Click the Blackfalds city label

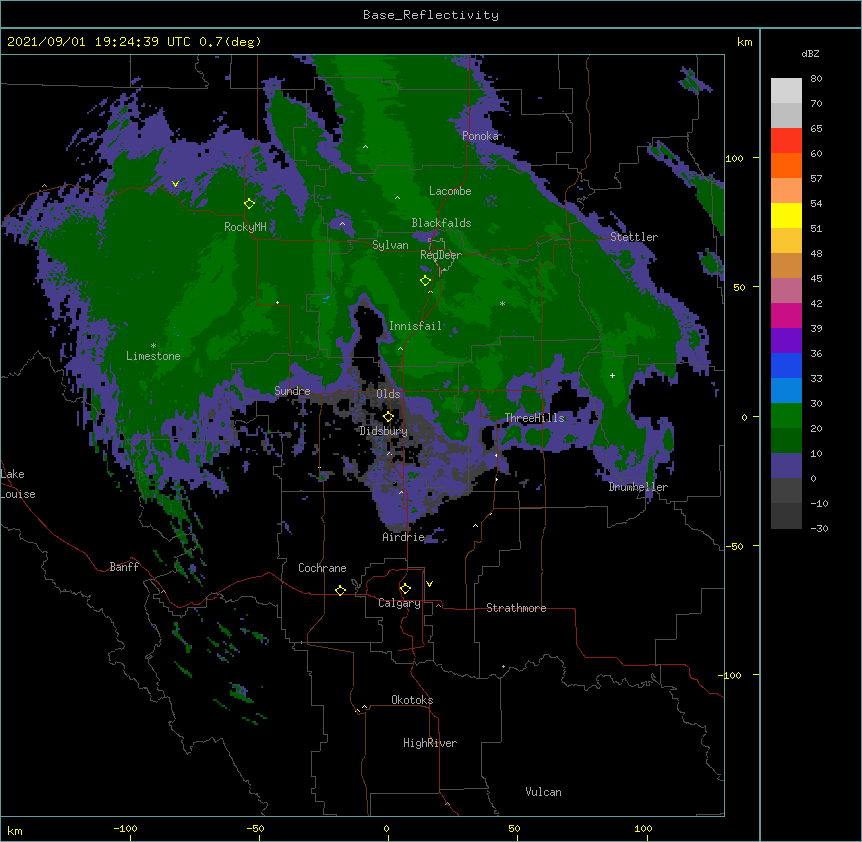[441, 223]
